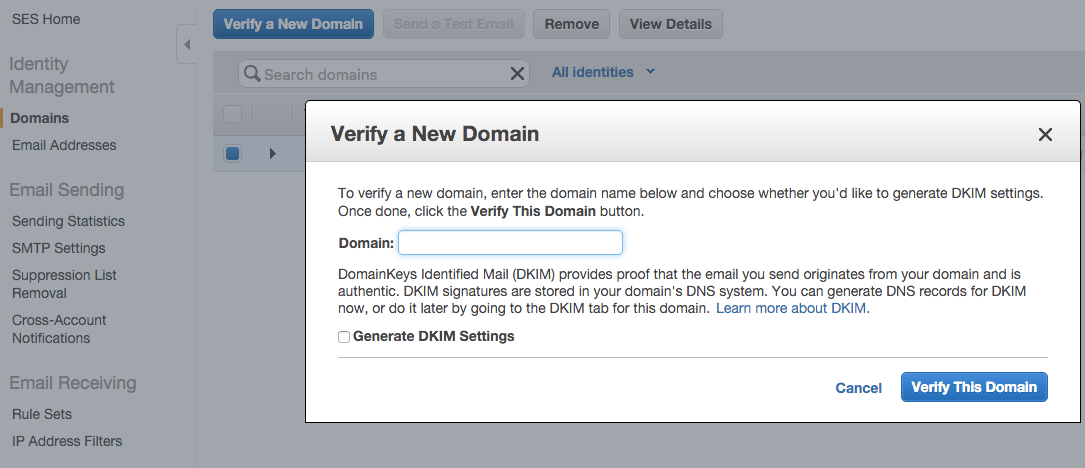Close the Verify a New Domain dialog
Viewport: 1085px width, 468px height.
pyautogui.click(x=1045, y=135)
